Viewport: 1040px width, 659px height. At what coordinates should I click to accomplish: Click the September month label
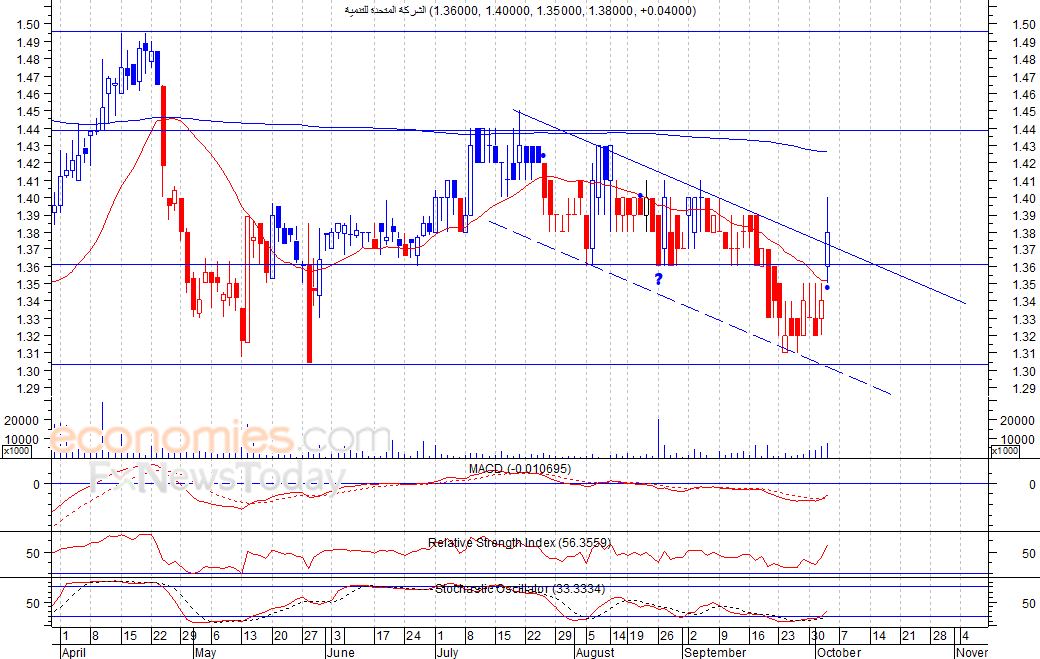715,652
